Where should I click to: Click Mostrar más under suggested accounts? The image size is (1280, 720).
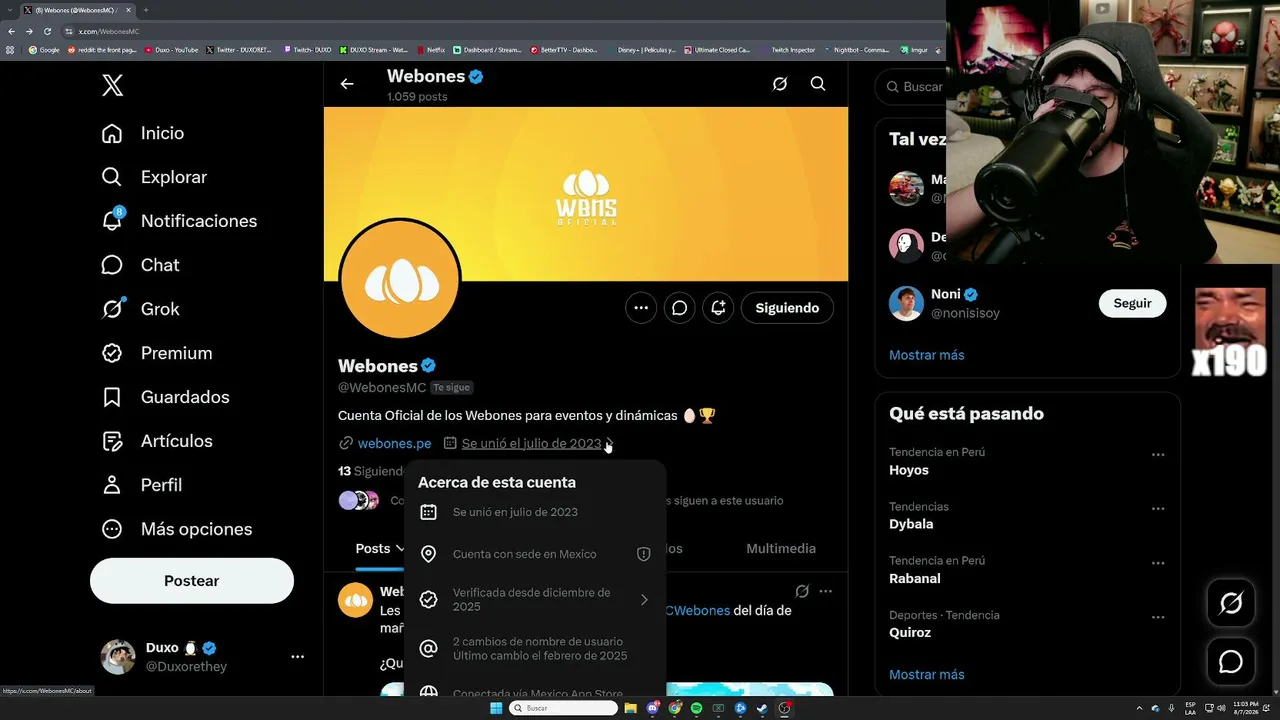click(927, 355)
